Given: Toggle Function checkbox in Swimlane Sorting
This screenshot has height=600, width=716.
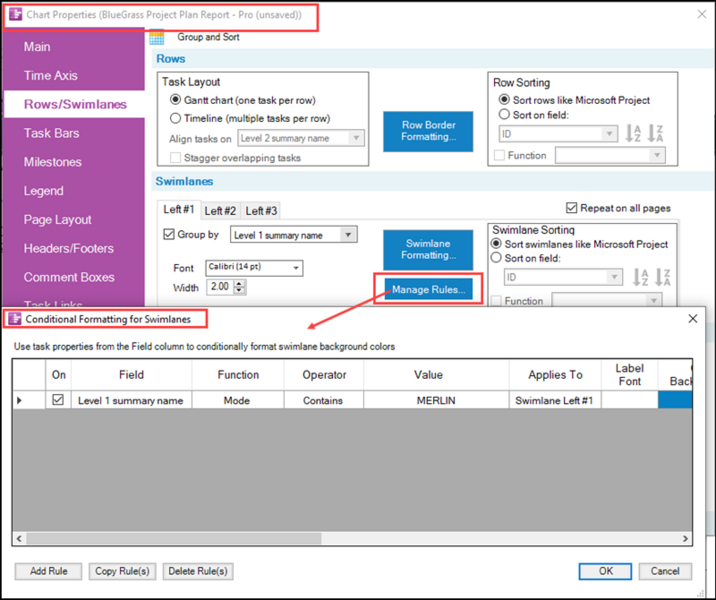Looking at the screenshot, I should (x=495, y=301).
